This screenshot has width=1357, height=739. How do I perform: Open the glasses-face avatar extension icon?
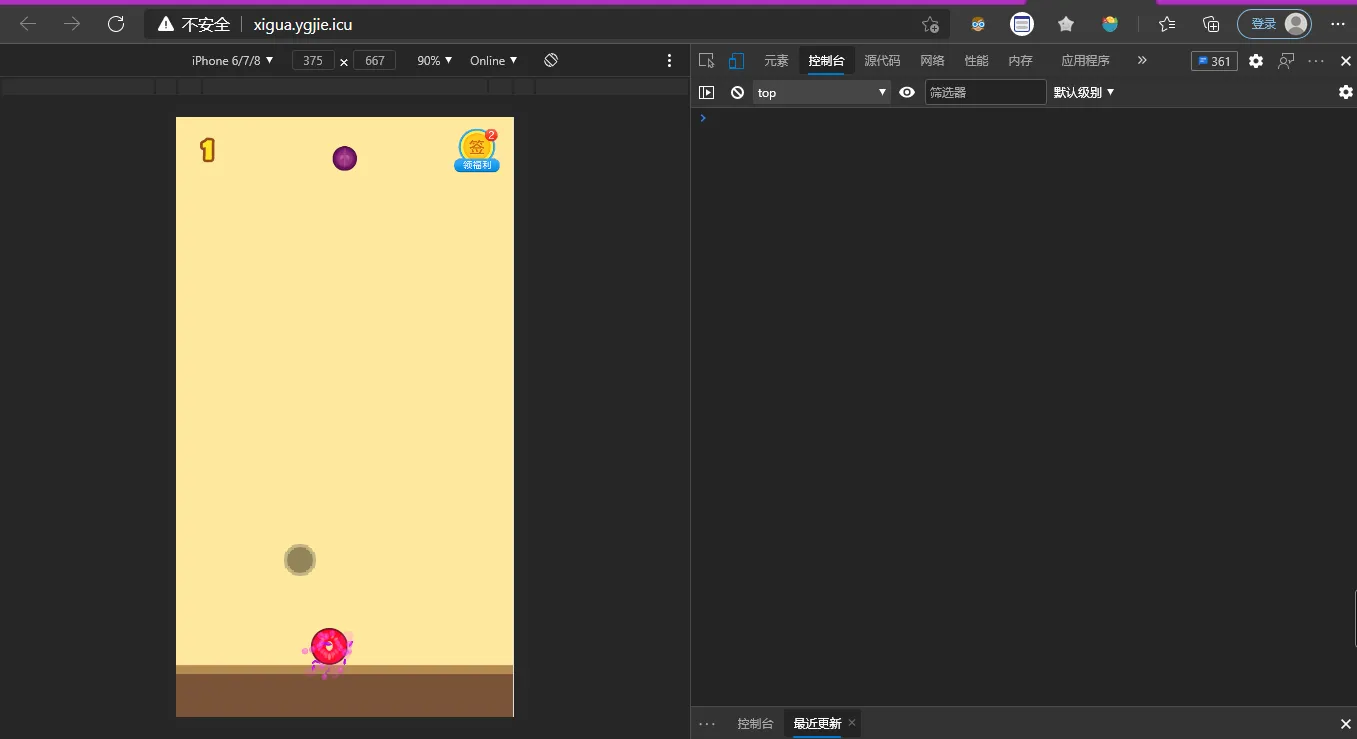tap(978, 24)
